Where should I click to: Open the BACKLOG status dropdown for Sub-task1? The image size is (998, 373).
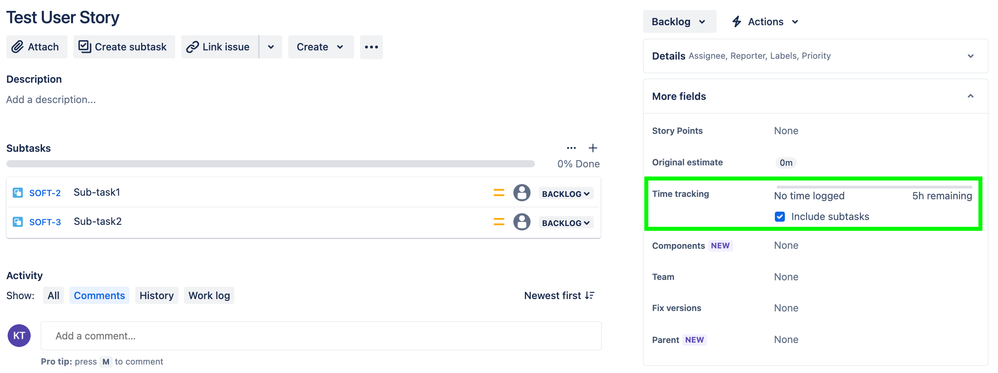(x=566, y=194)
